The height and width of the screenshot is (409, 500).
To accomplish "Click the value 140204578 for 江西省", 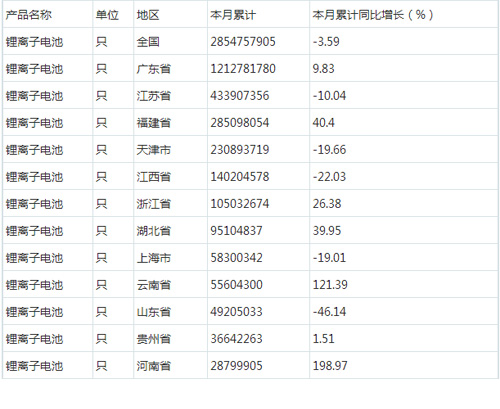I will [x=240, y=177].
